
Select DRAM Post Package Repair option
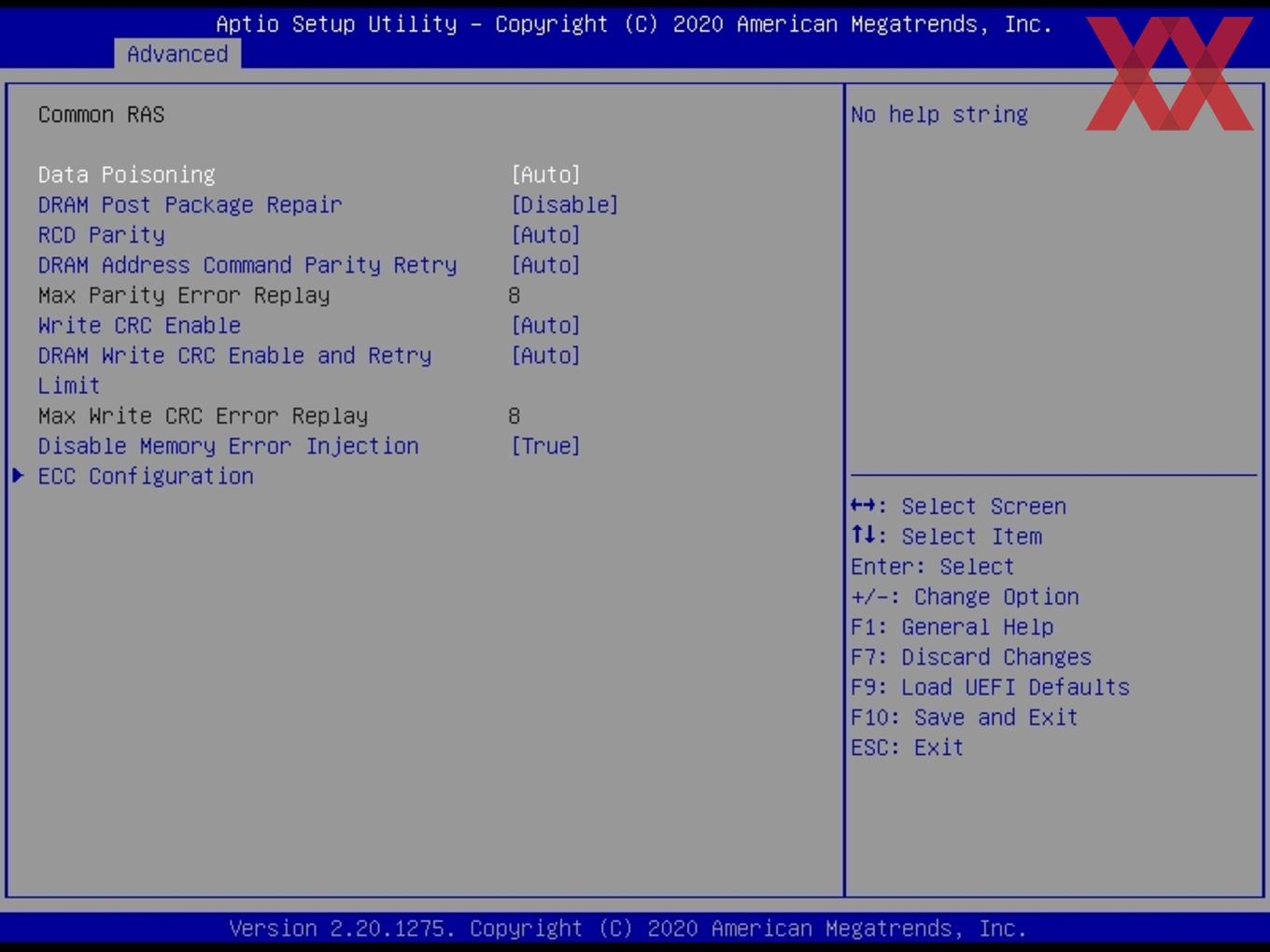click(x=190, y=204)
